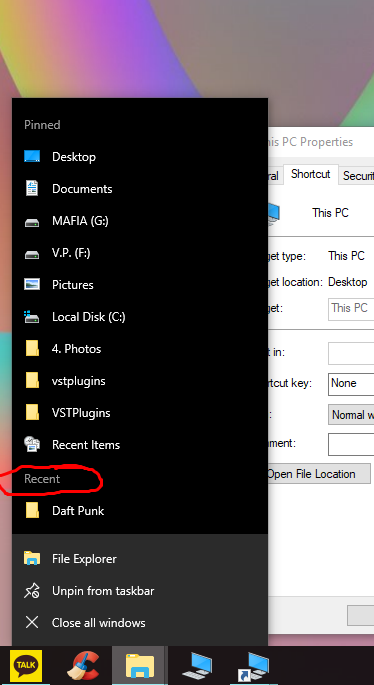
Task: Open CCleaner from the taskbar
Action: pos(83,666)
